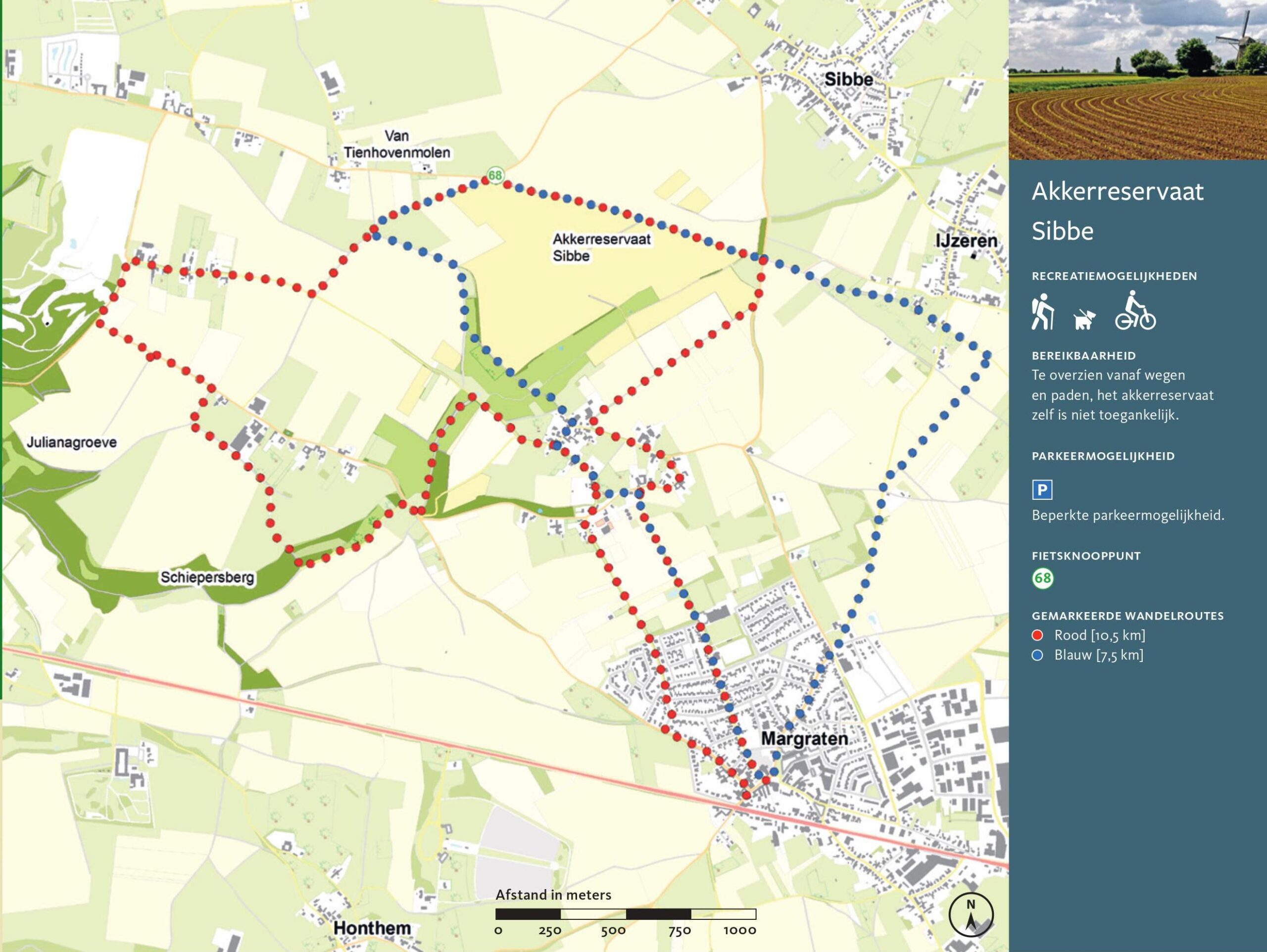
Task: Click the 'Sibbe' village label on map
Action: click(849, 80)
